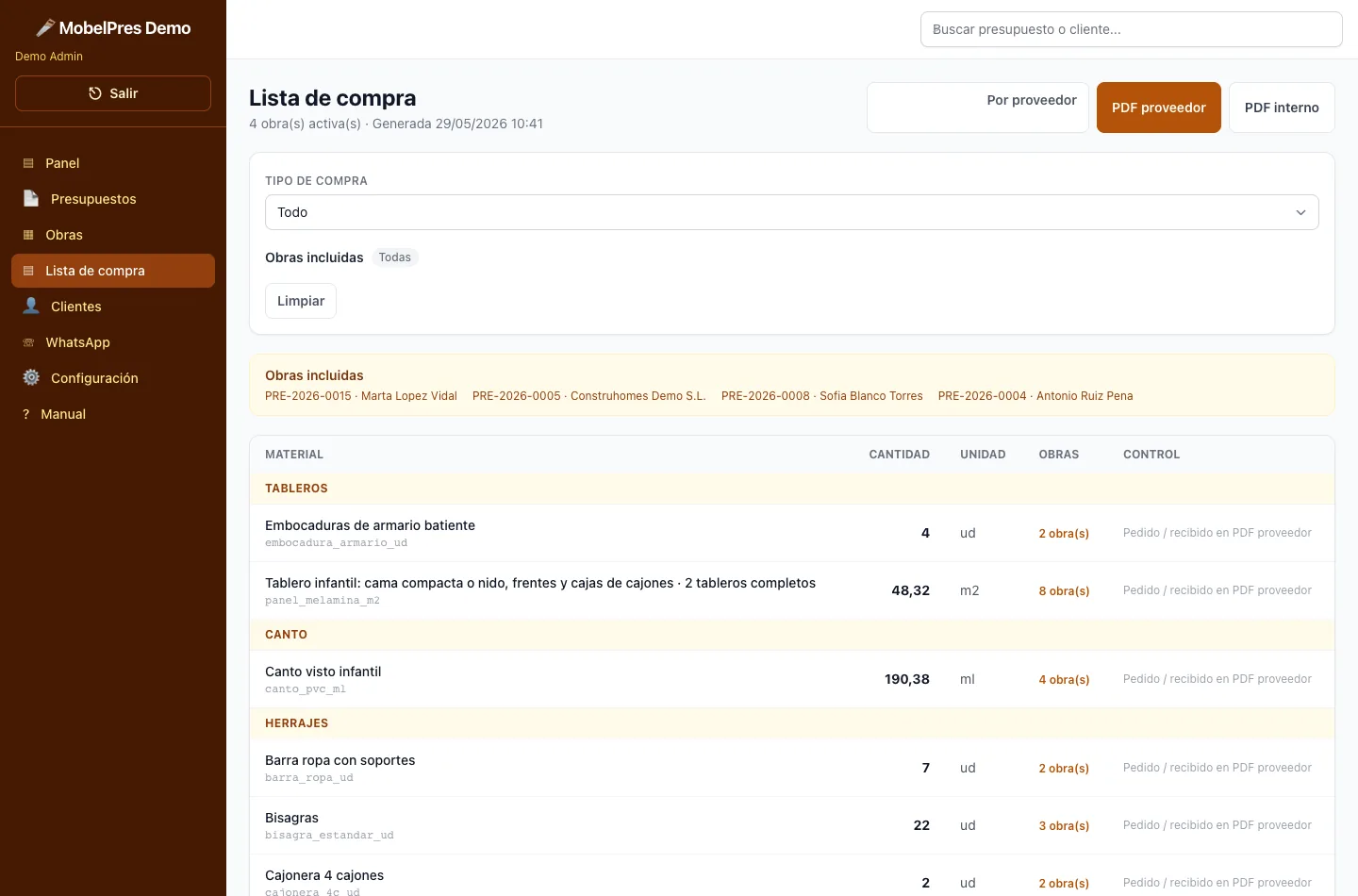This screenshot has height=896, width=1358.
Task: Open the Clientes section
Action: (x=113, y=307)
